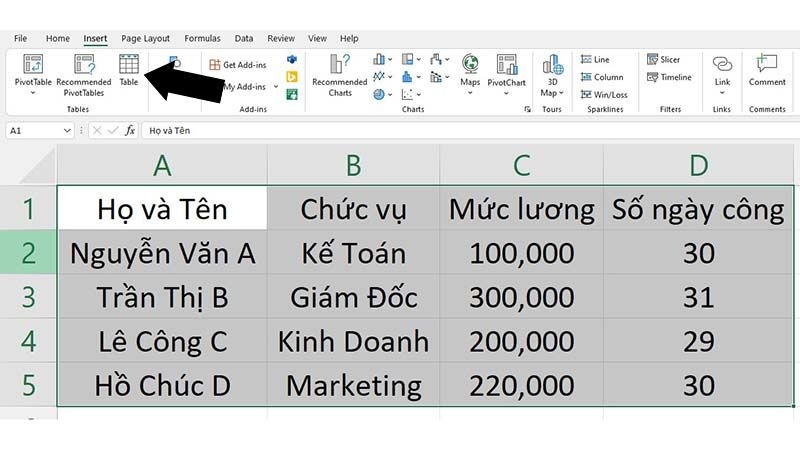Screen dimensions: 800x450
Task: Click the Link chain icon
Action: click(x=722, y=64)
